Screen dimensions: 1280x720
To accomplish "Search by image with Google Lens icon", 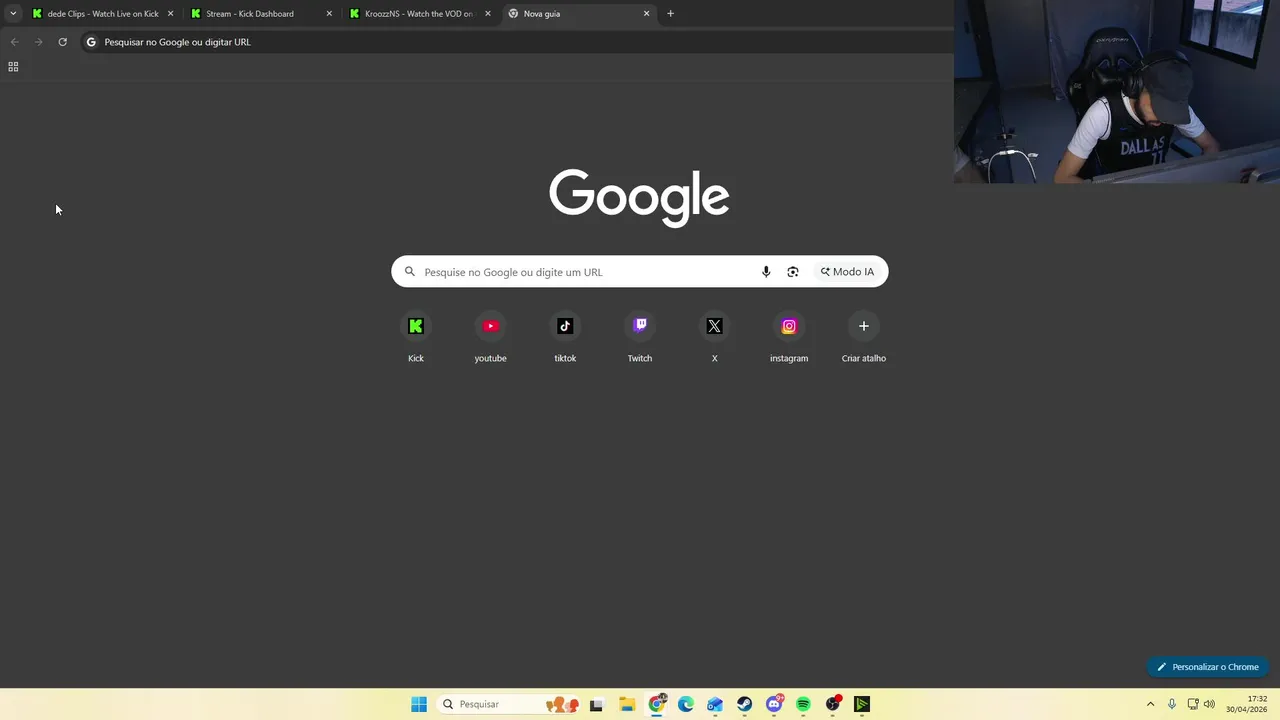I will tap(793, 272).
